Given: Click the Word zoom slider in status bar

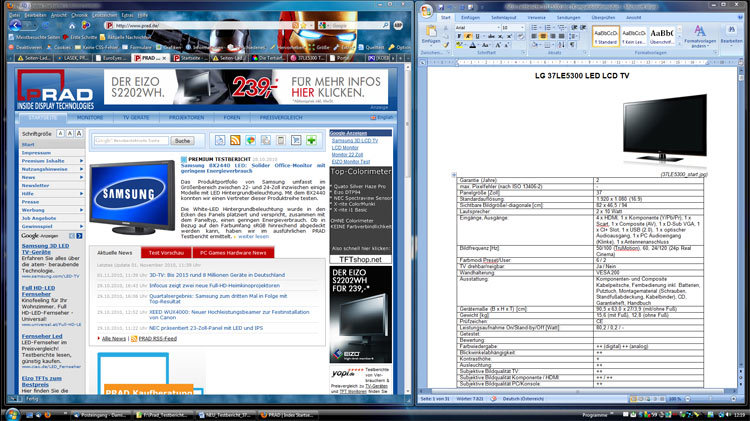Looking at the screenshot, I should (x=708, y=399).
